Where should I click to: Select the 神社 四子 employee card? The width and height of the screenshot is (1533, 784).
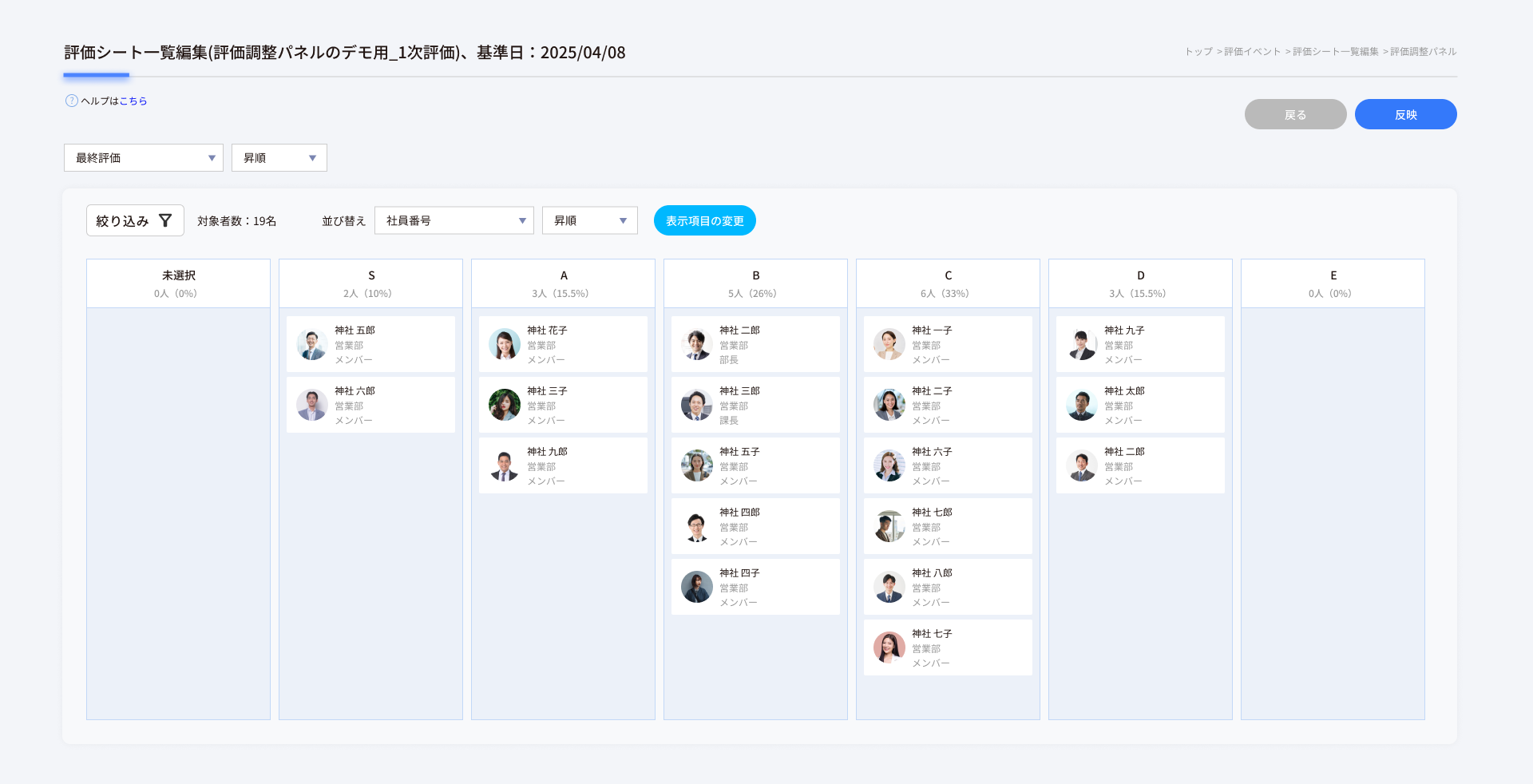(x=755, y=587)
